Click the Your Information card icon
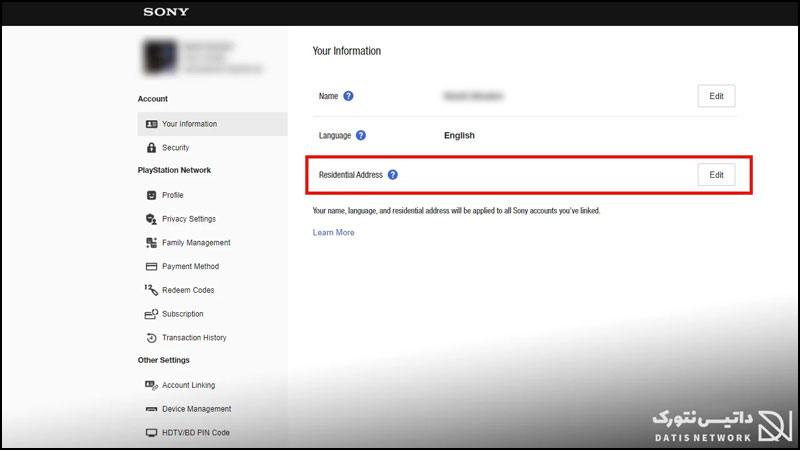The image size is (800, 450). click(152, 124)
